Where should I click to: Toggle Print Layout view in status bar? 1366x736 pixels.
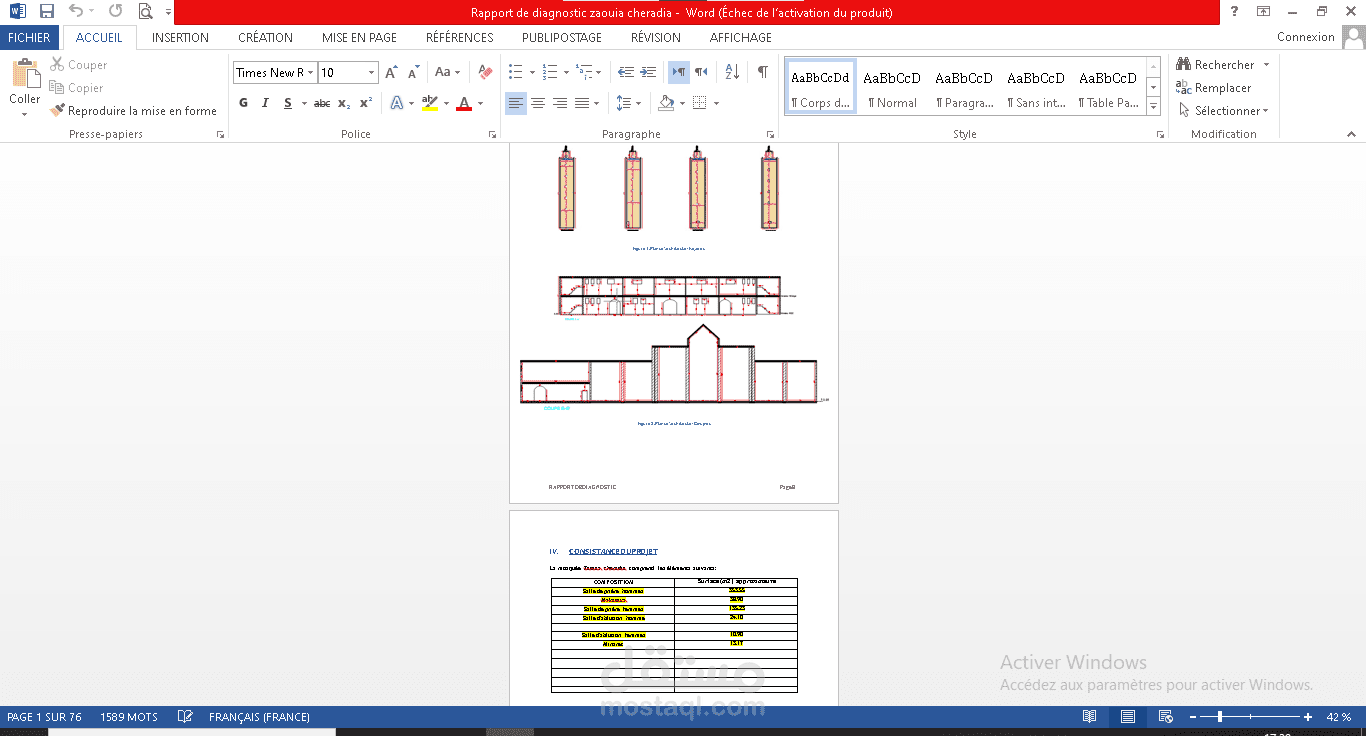point(1128,717)
